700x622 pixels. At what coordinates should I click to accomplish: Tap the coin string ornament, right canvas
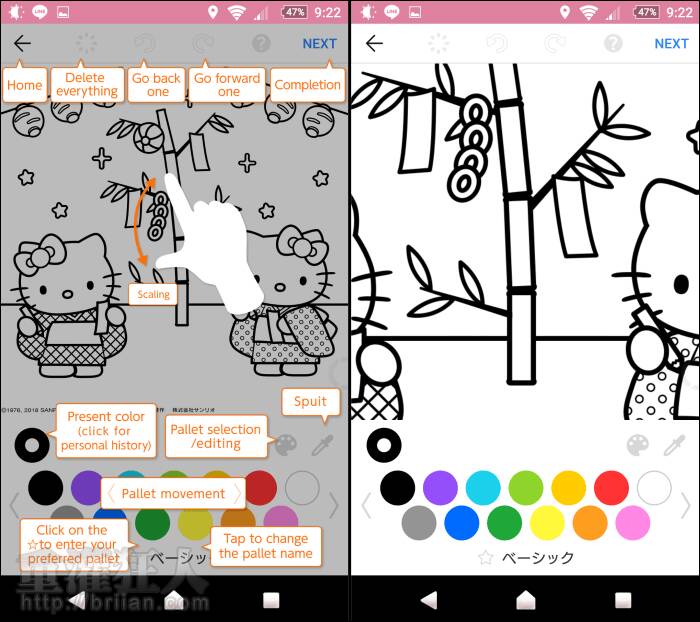coord(472,150)
